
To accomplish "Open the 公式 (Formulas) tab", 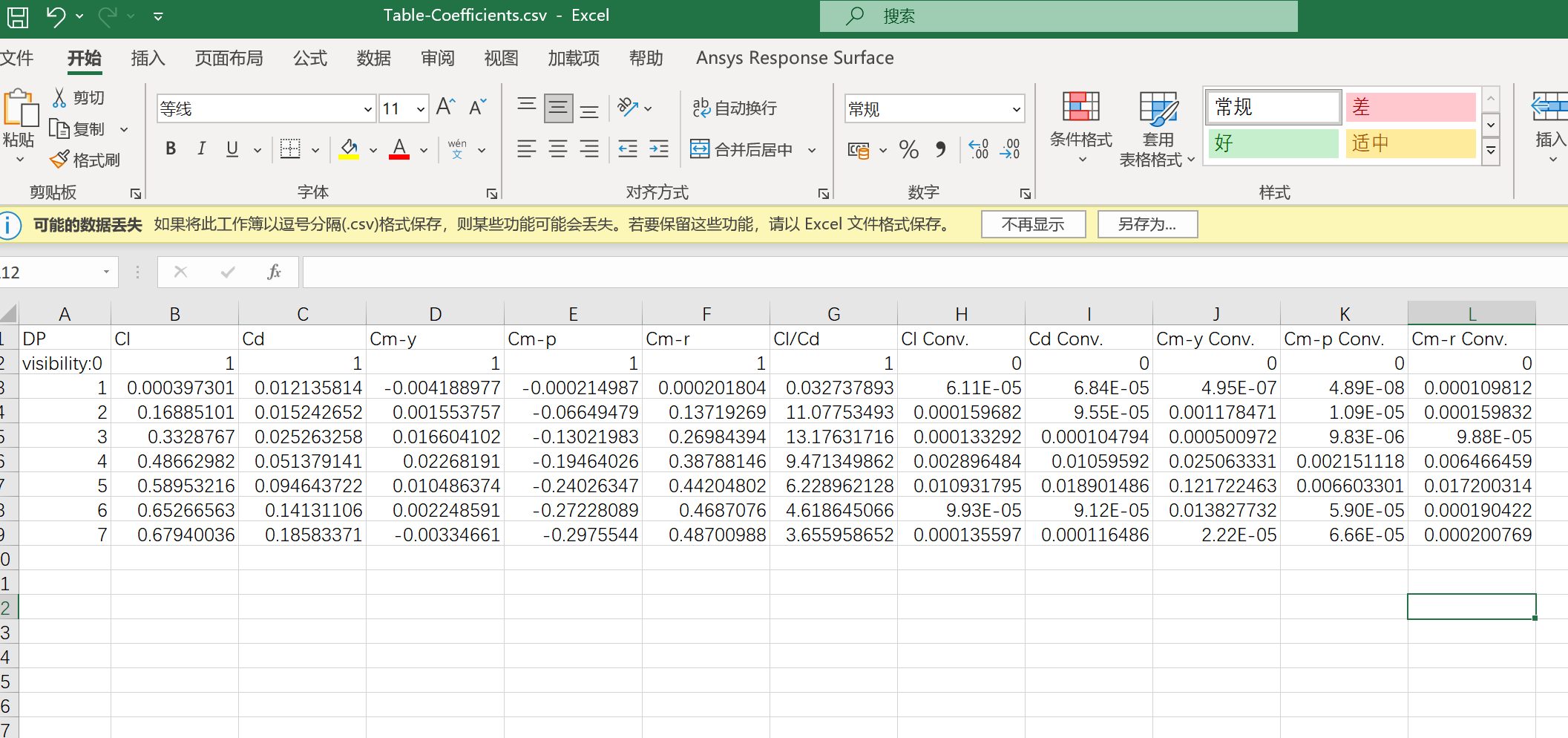I will tap(310, 58).
